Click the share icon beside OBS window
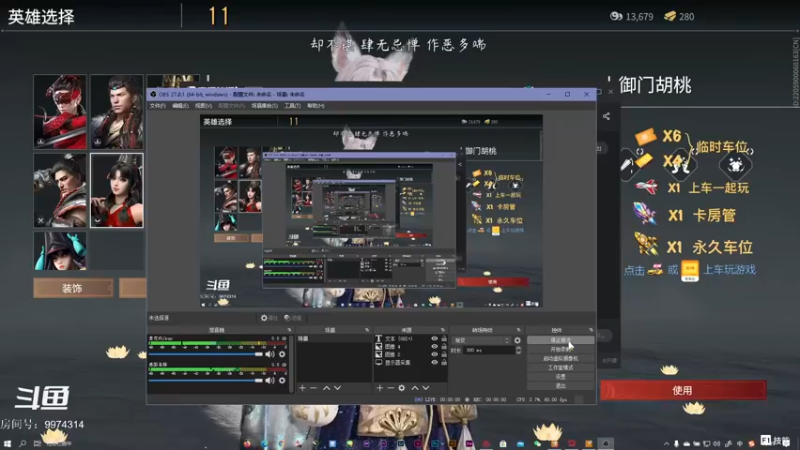Screen dimensions: 800x450 coord(606,116)
